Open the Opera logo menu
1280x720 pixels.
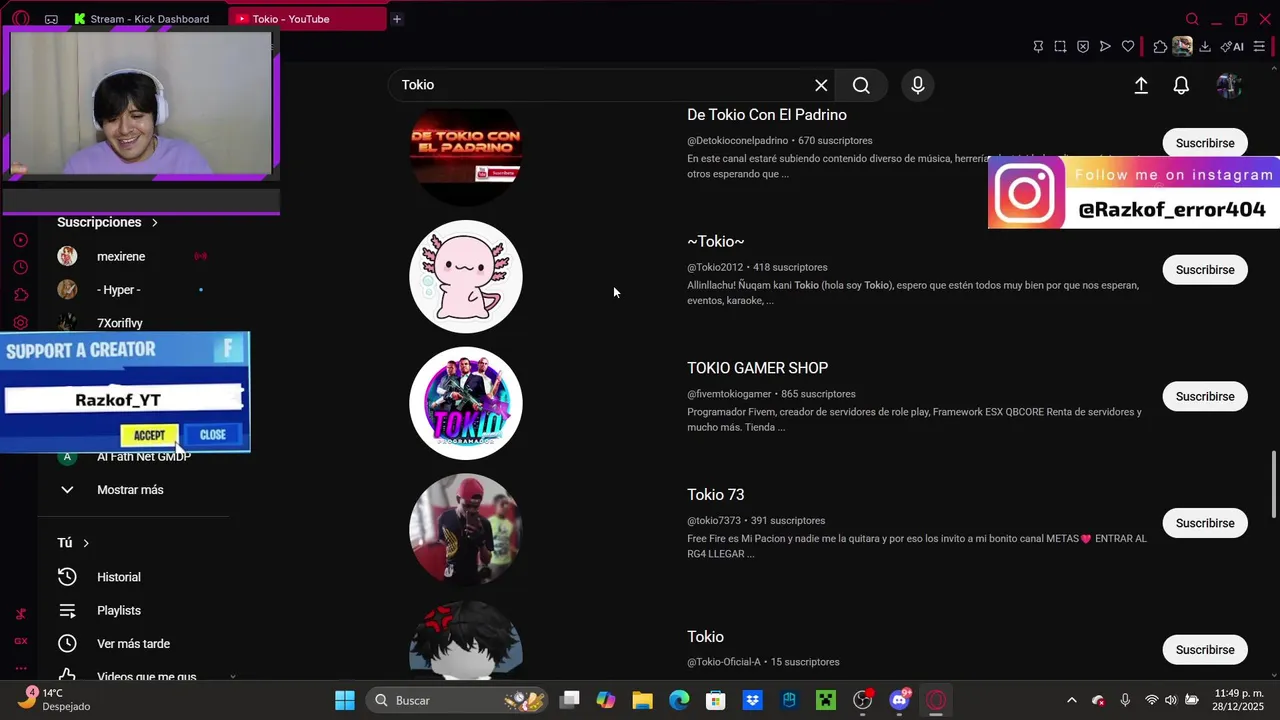click(x=21, y=19)
